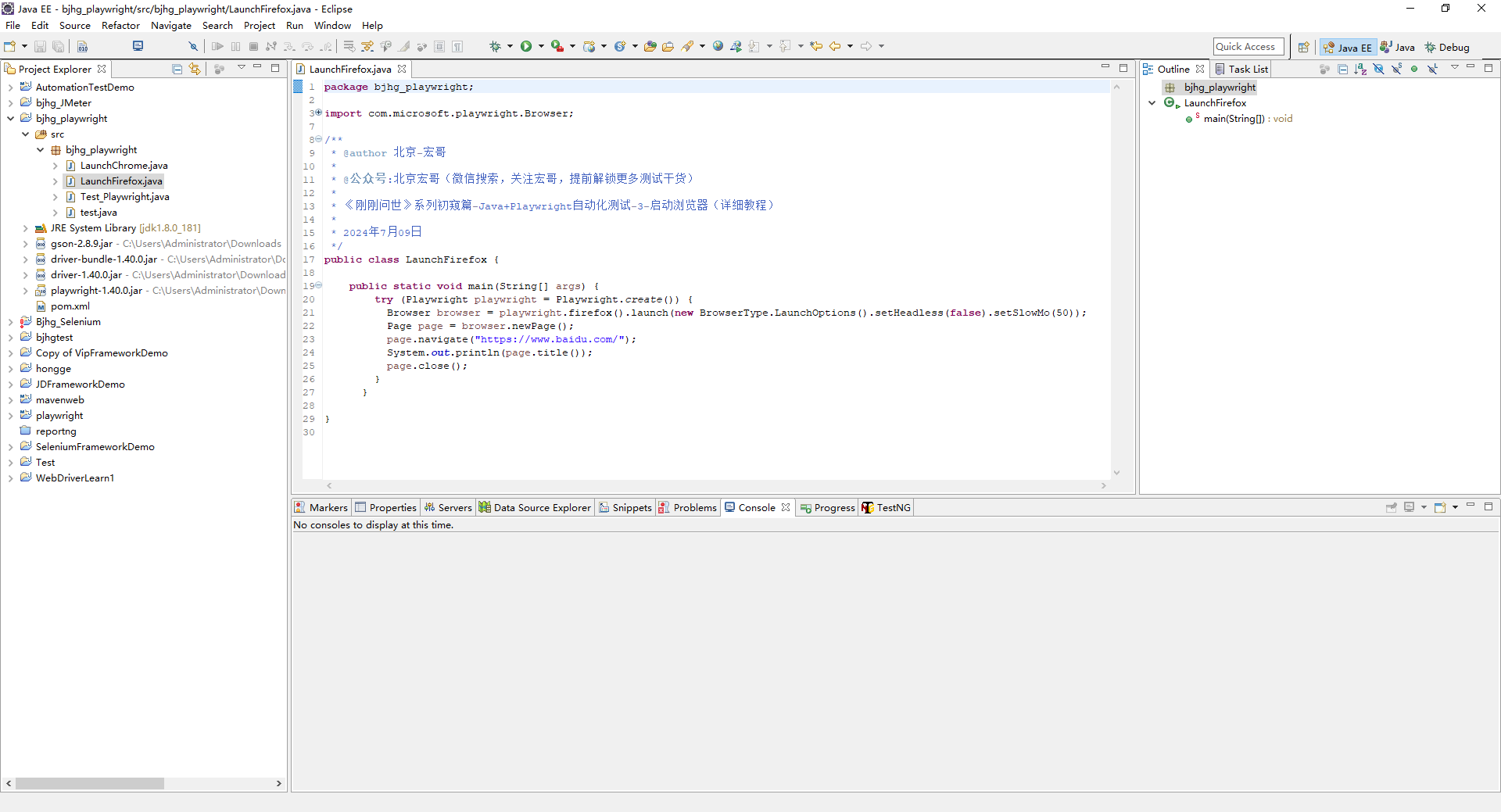Minimize the Project Explorer panel

tap(257, 68)
